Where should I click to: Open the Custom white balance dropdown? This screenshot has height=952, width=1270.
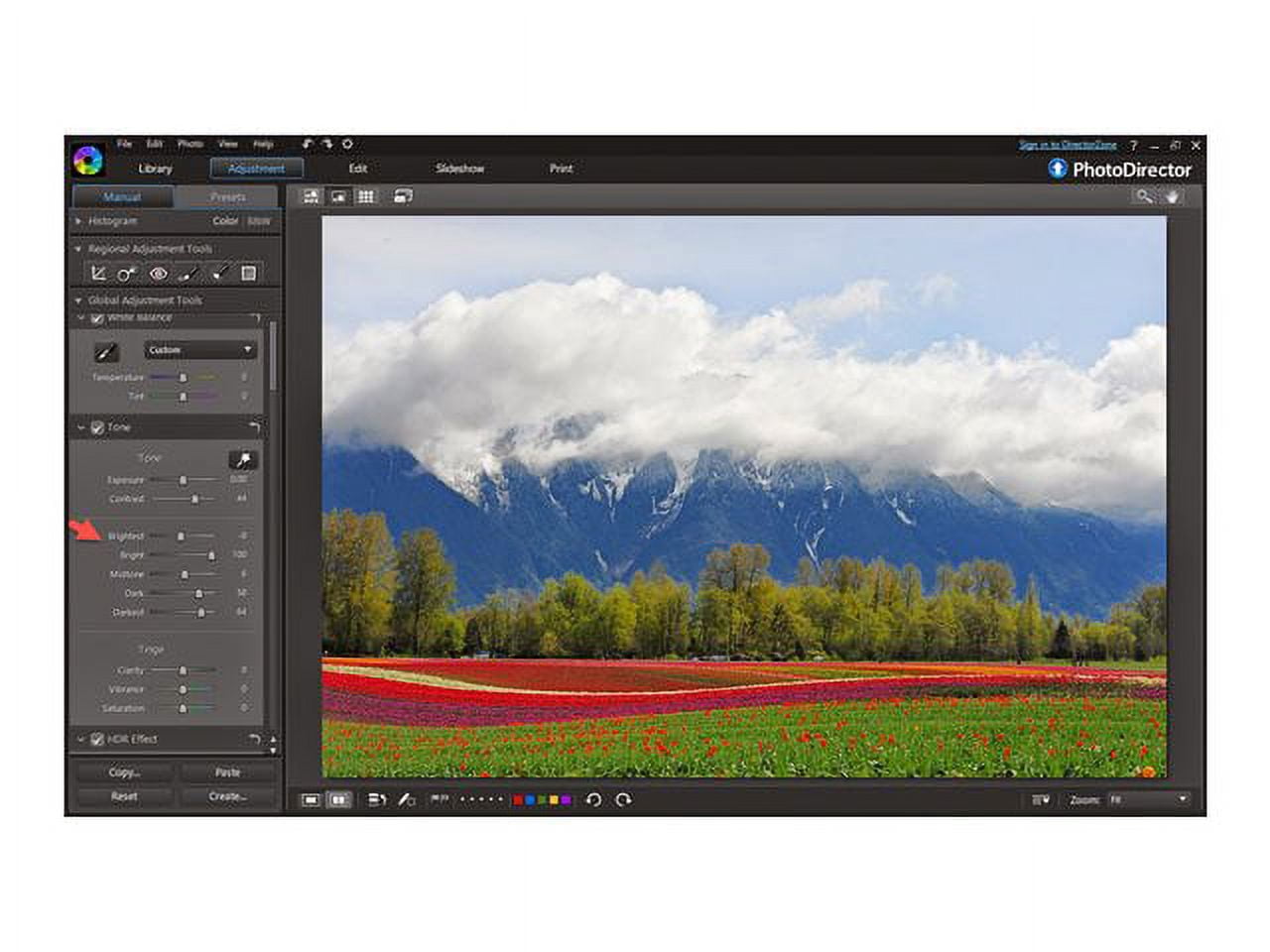pos(200,350)
